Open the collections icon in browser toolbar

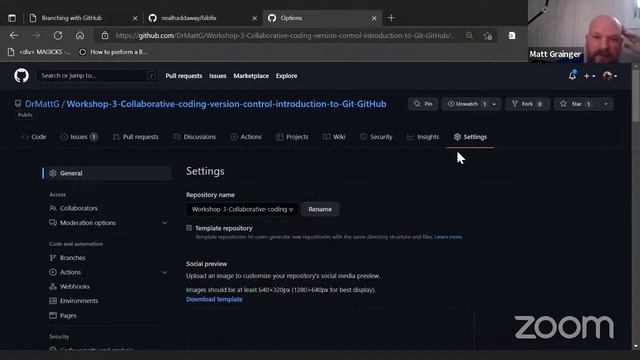pos(511,36)
